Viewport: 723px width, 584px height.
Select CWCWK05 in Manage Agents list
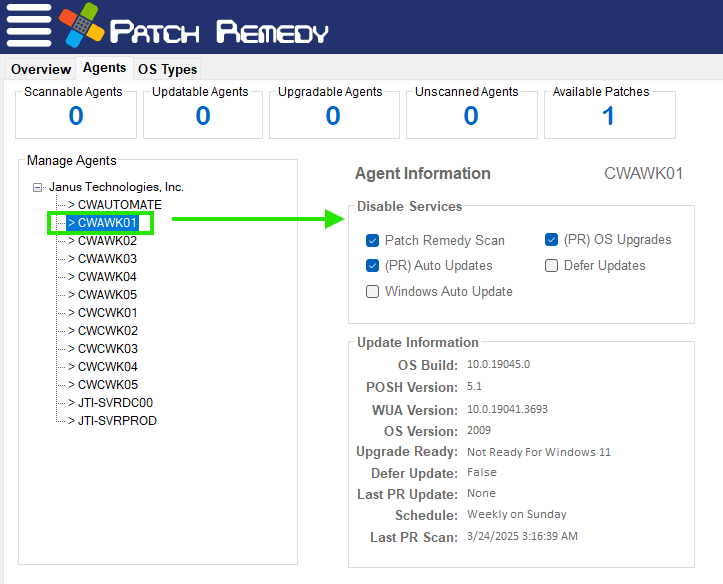[x=107, y=385]
